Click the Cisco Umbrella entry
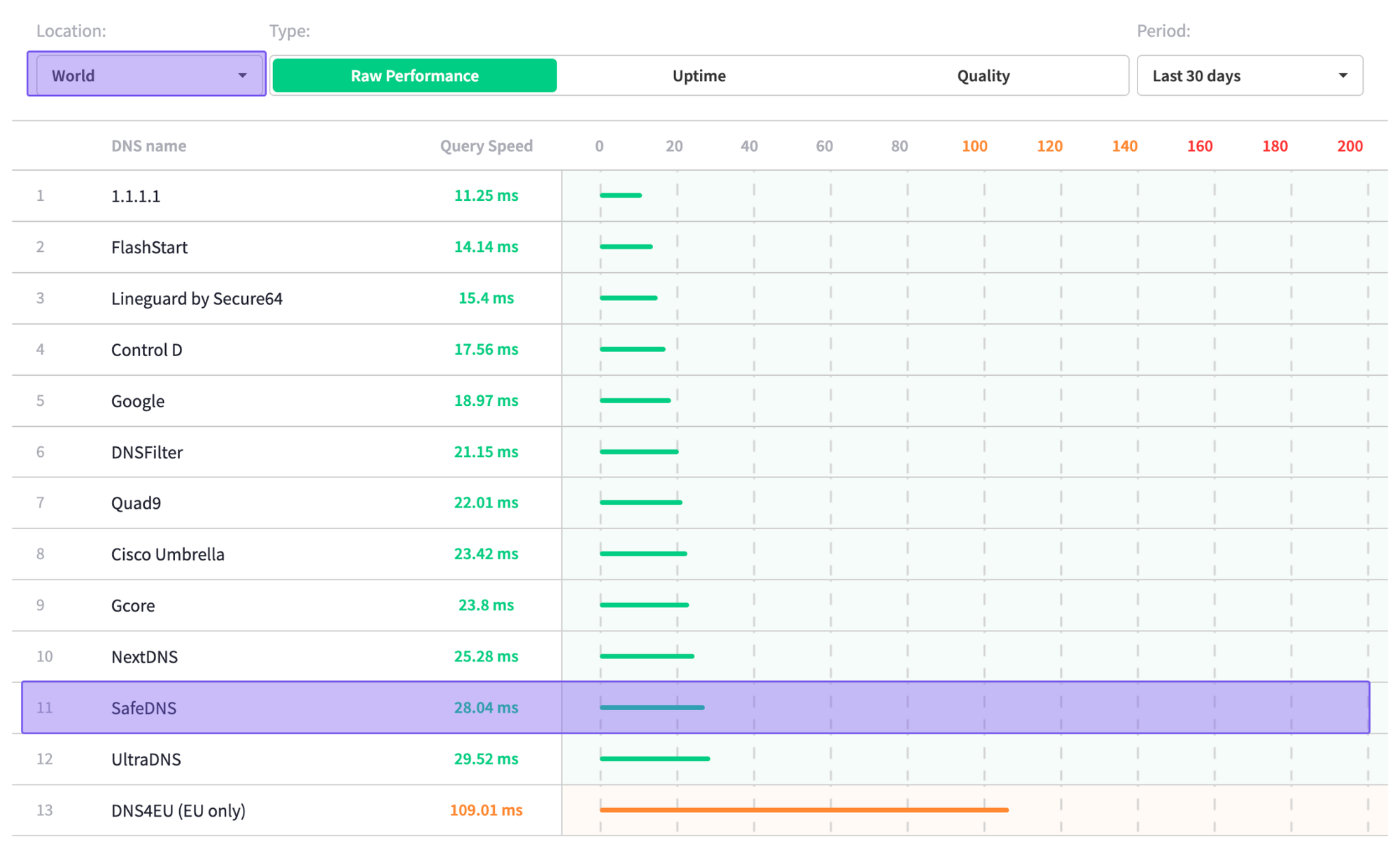 168,554
